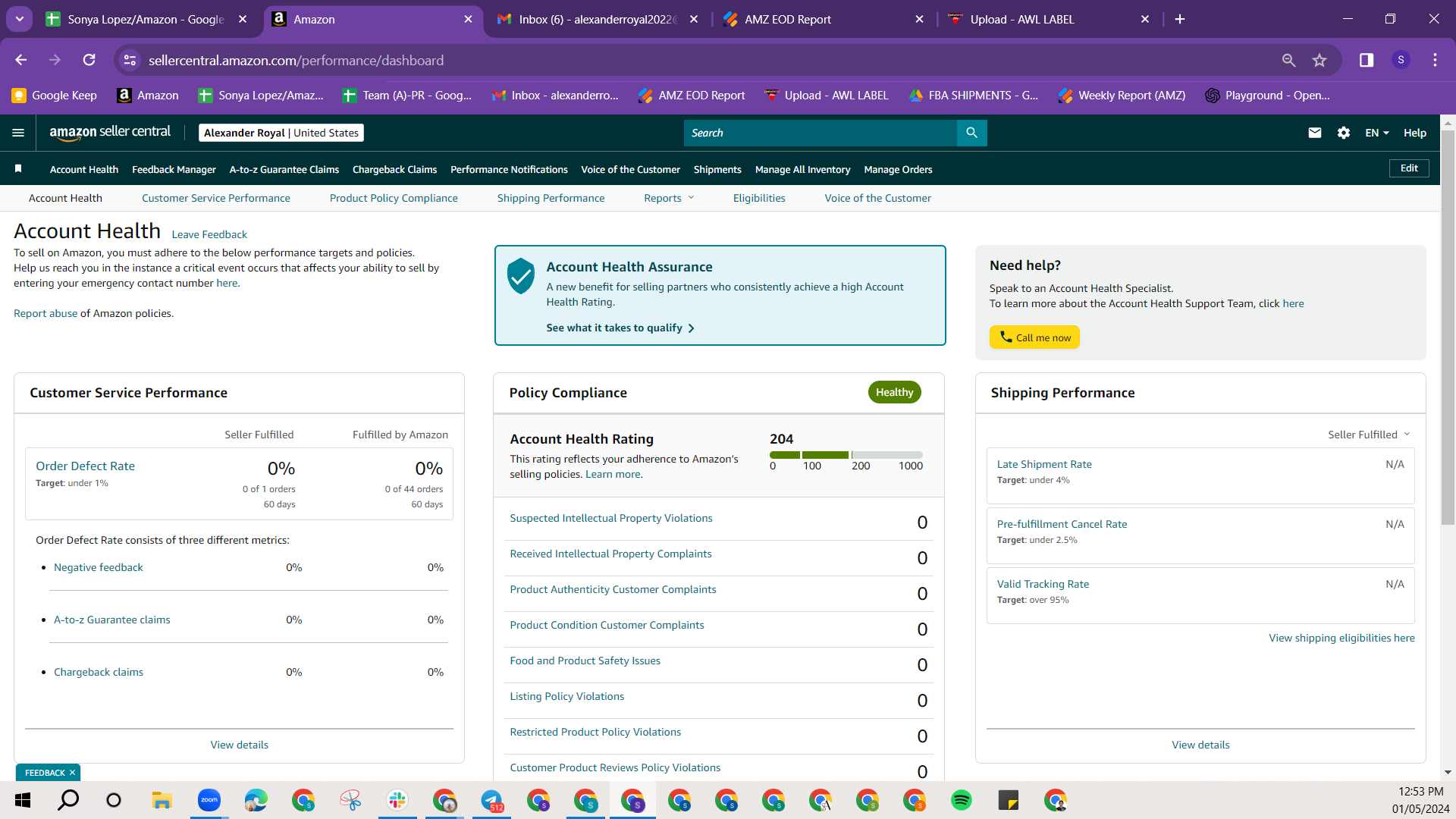Image resolution: width=1456 pixels, height=819 pixels.
Task: Open the Voice of the Customer sub-tab
Action: [x=878, y=198]
